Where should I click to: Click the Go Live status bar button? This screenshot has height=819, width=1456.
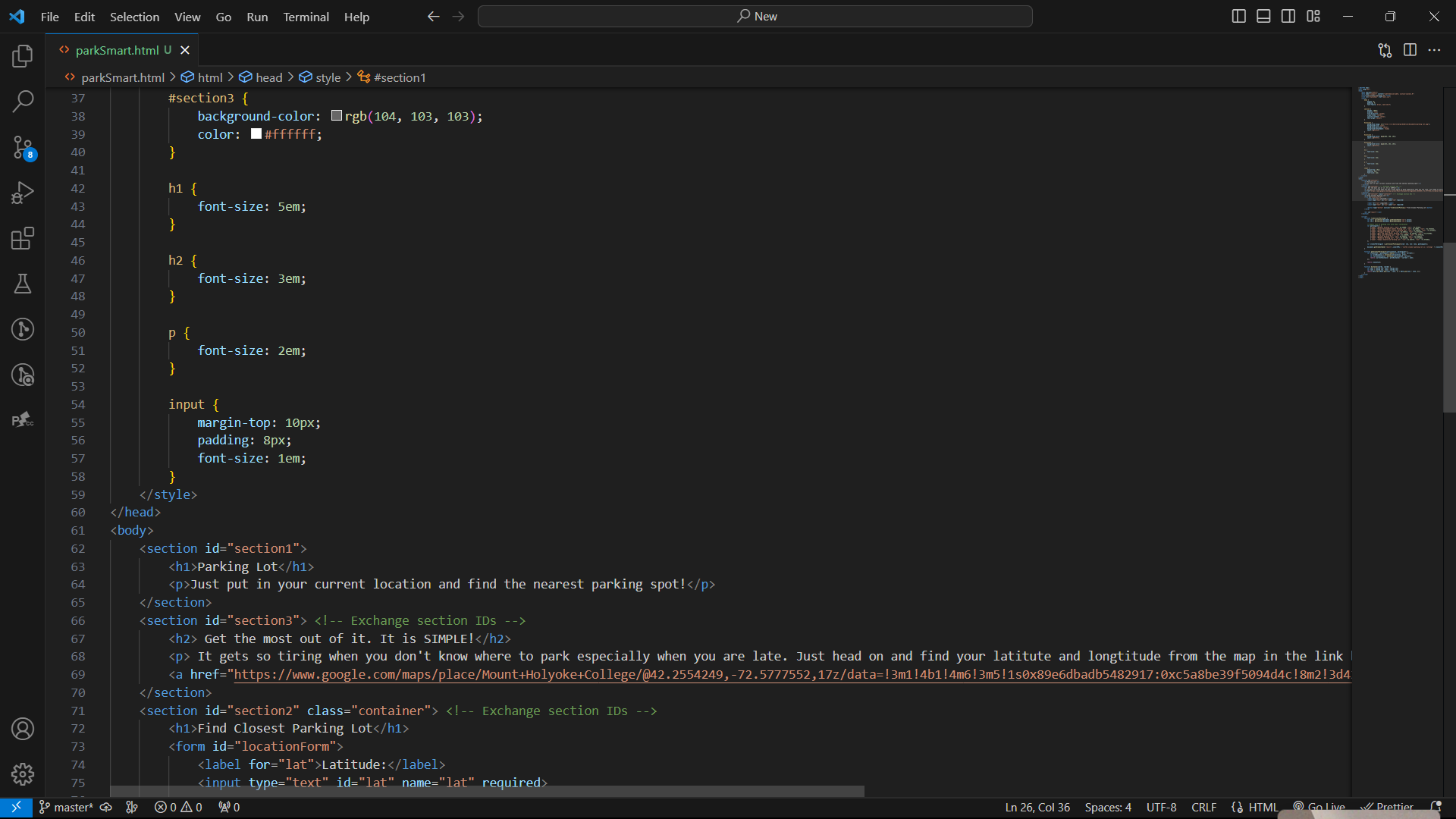point(1319,807)
